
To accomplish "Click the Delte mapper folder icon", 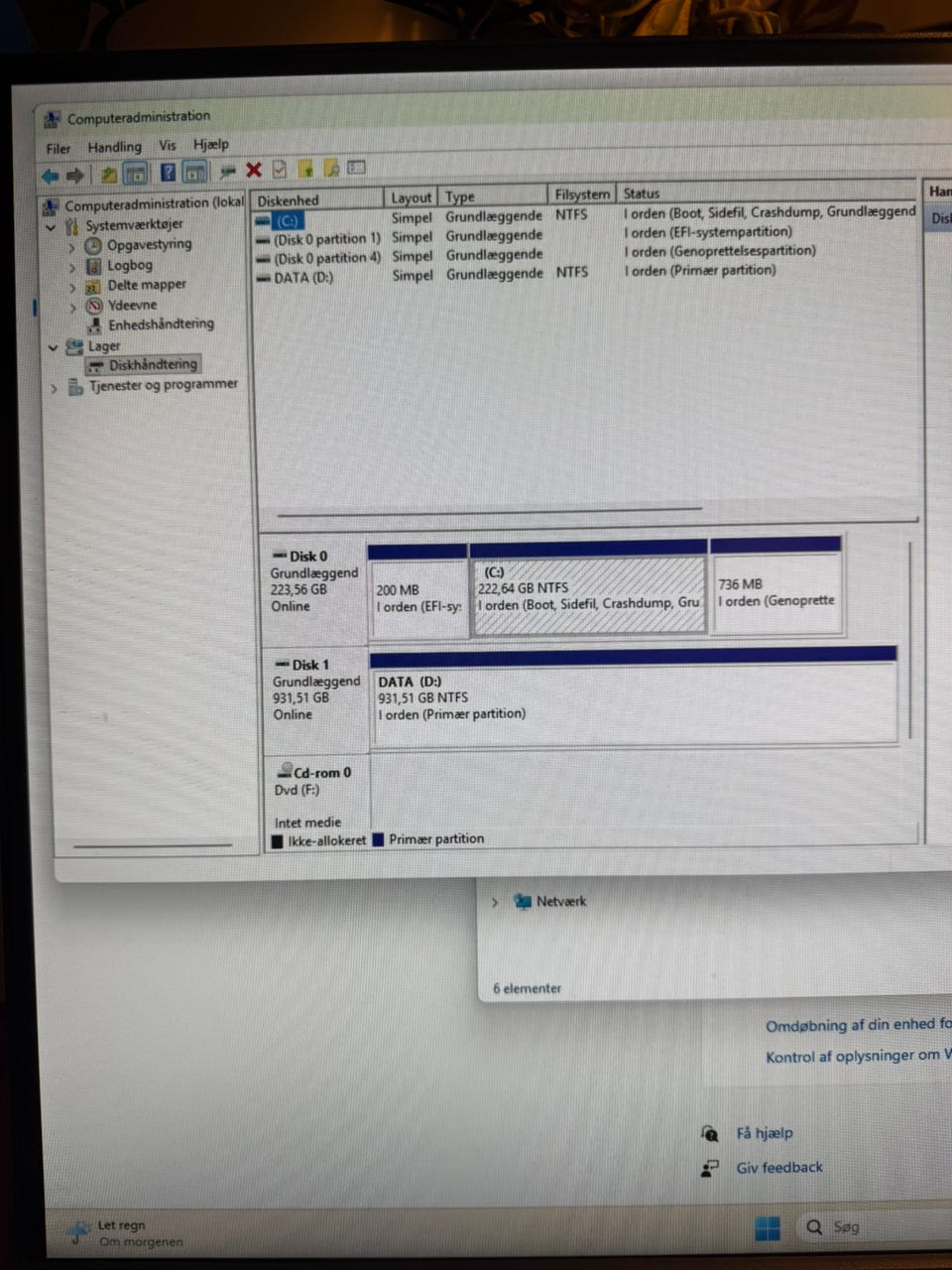I will point(94,286).
